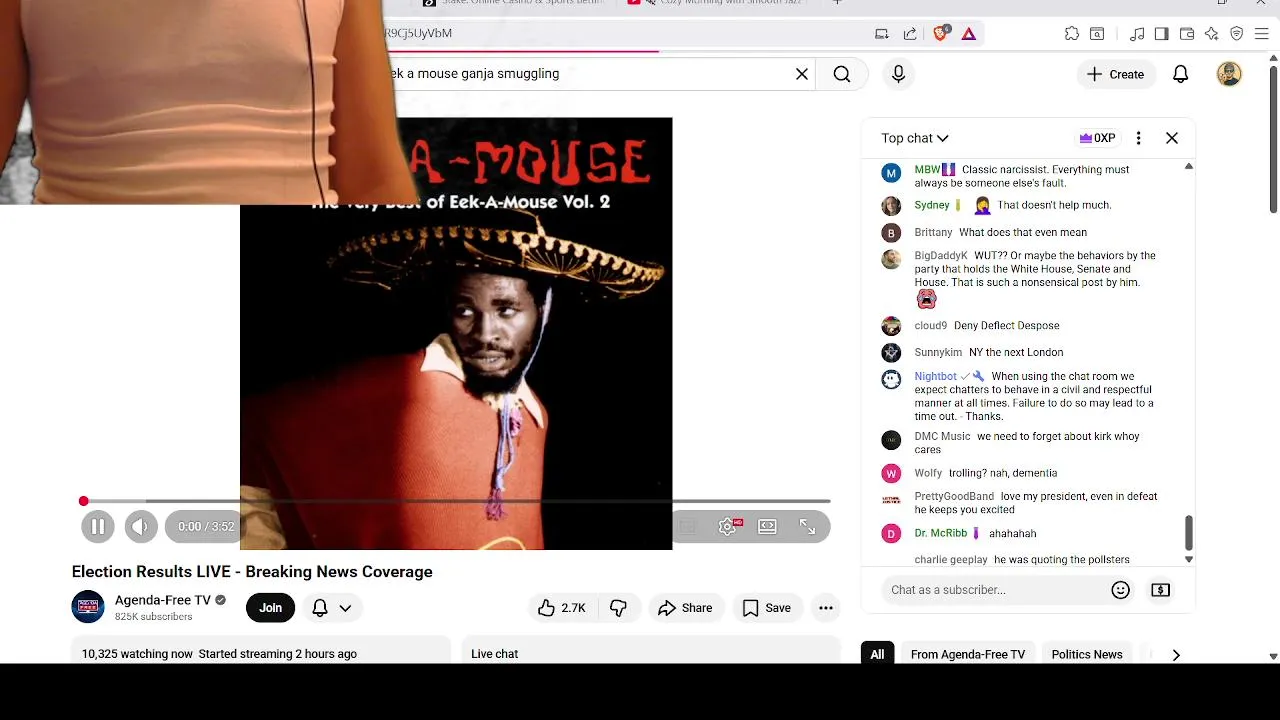Save the video to a playlist

pos(766,608)
